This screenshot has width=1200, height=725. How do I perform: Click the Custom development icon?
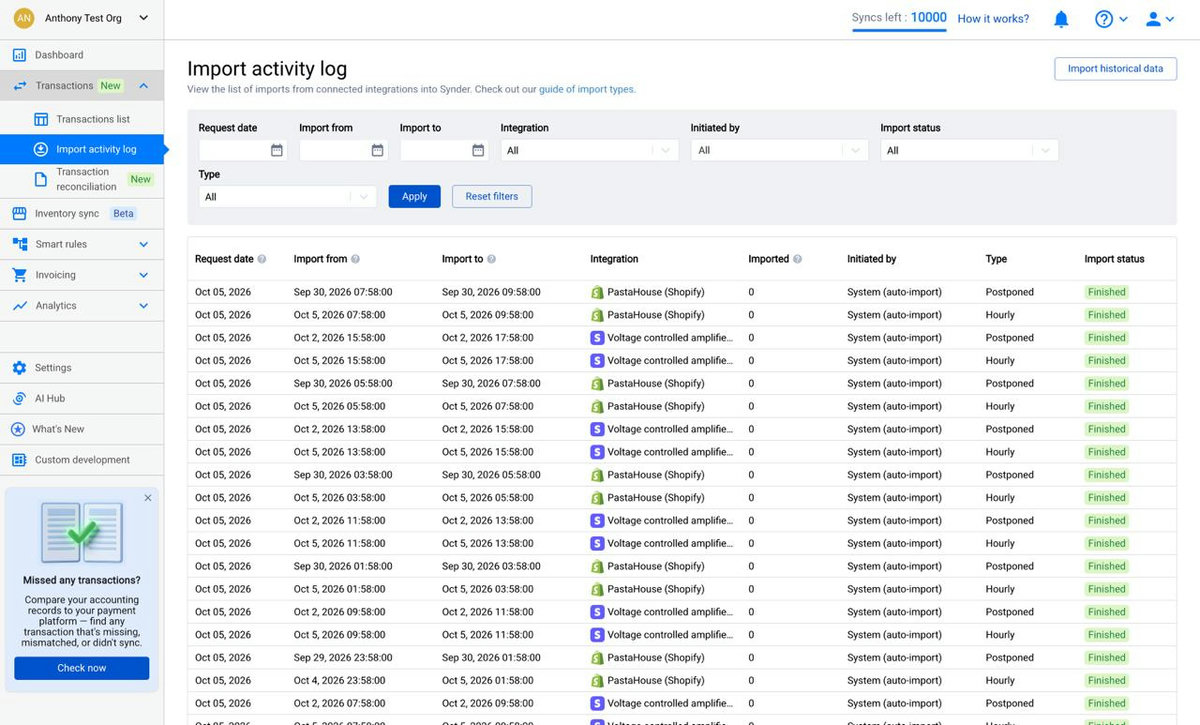pyautogui.click(x=19, y=460)
